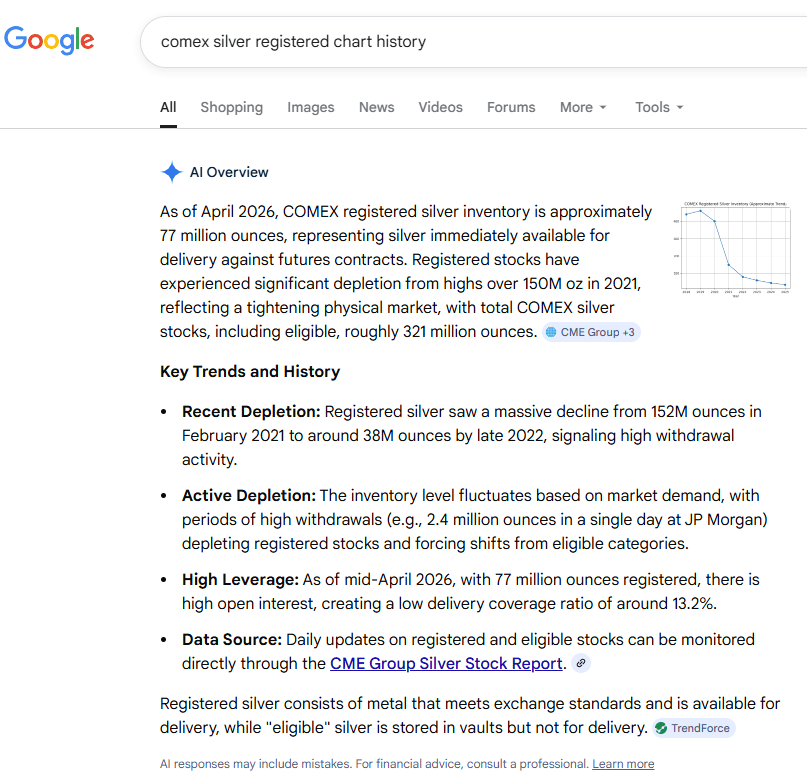Open the Tools dropdown

(659, 107)
